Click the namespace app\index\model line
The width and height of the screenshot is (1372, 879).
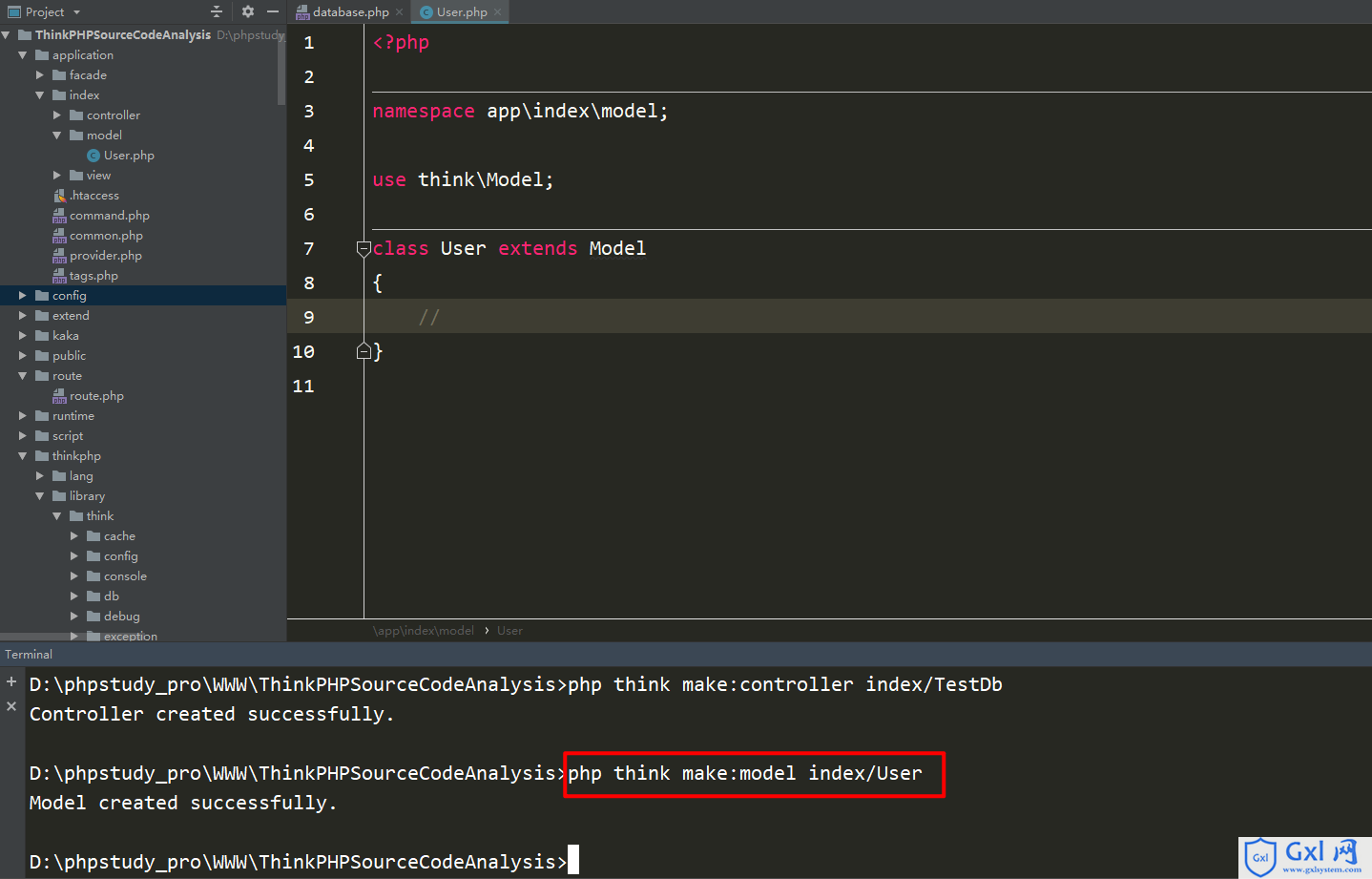point(520,112)
